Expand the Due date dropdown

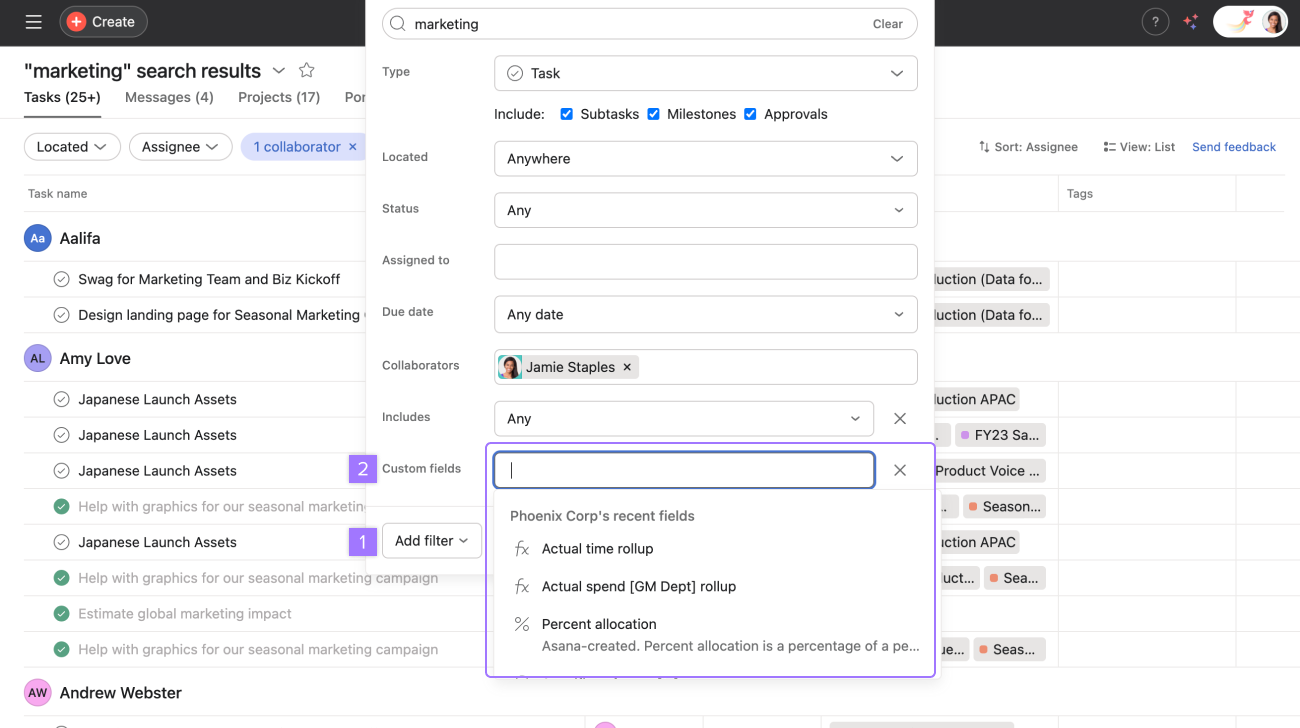(x=705, y=314)
